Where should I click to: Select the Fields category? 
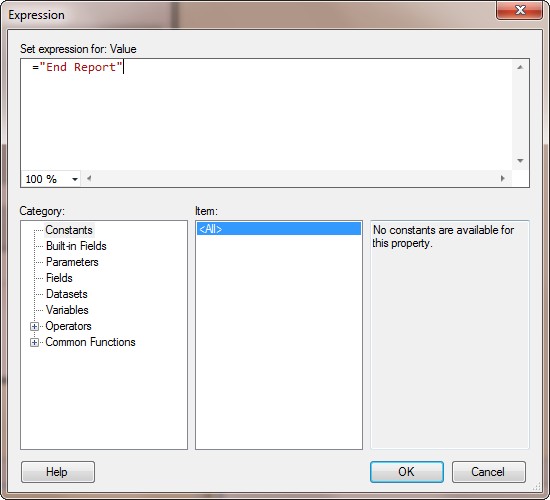click(x=59, y=278)
